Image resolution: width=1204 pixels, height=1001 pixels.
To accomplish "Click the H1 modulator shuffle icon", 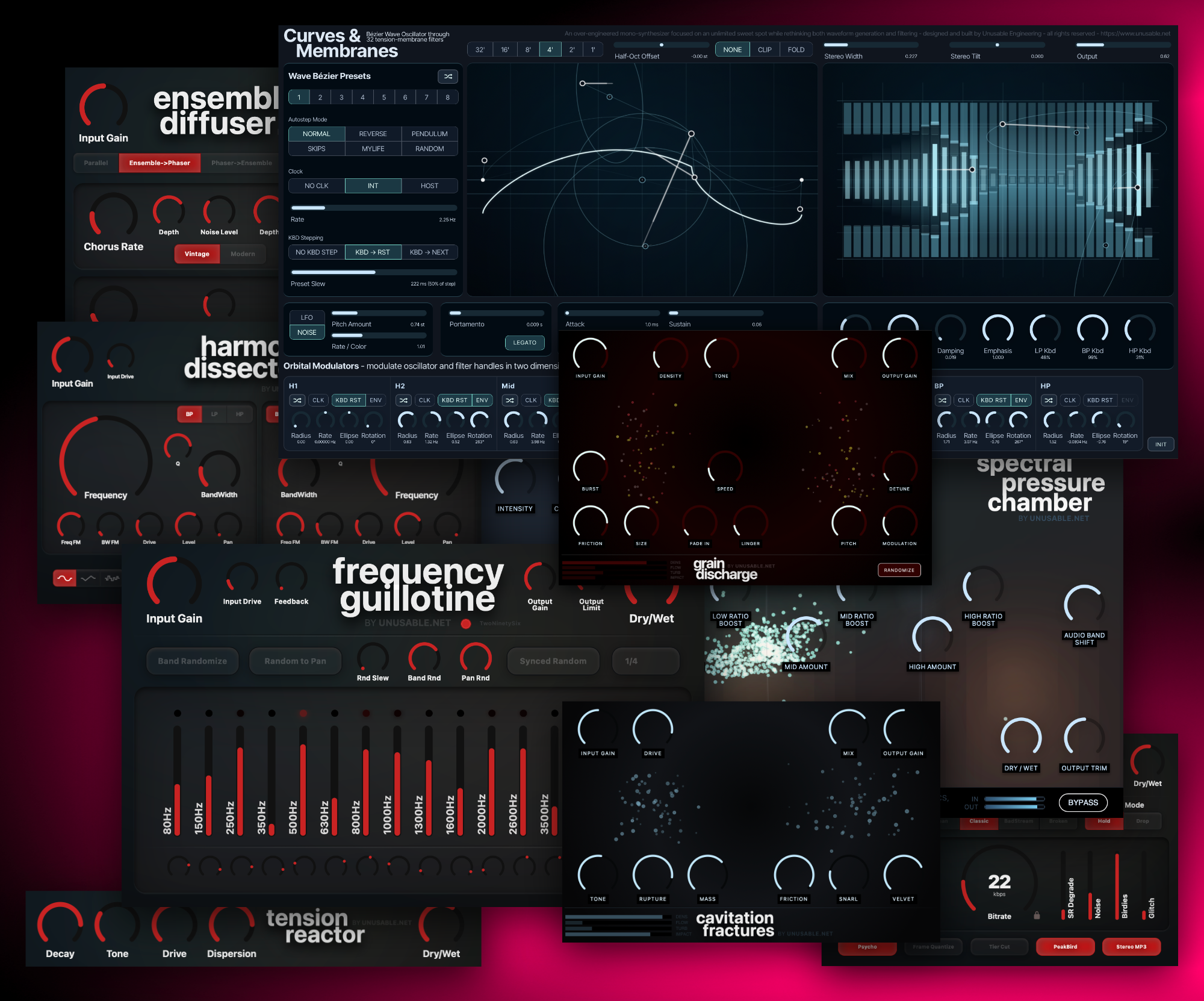I will click(297, 401).
